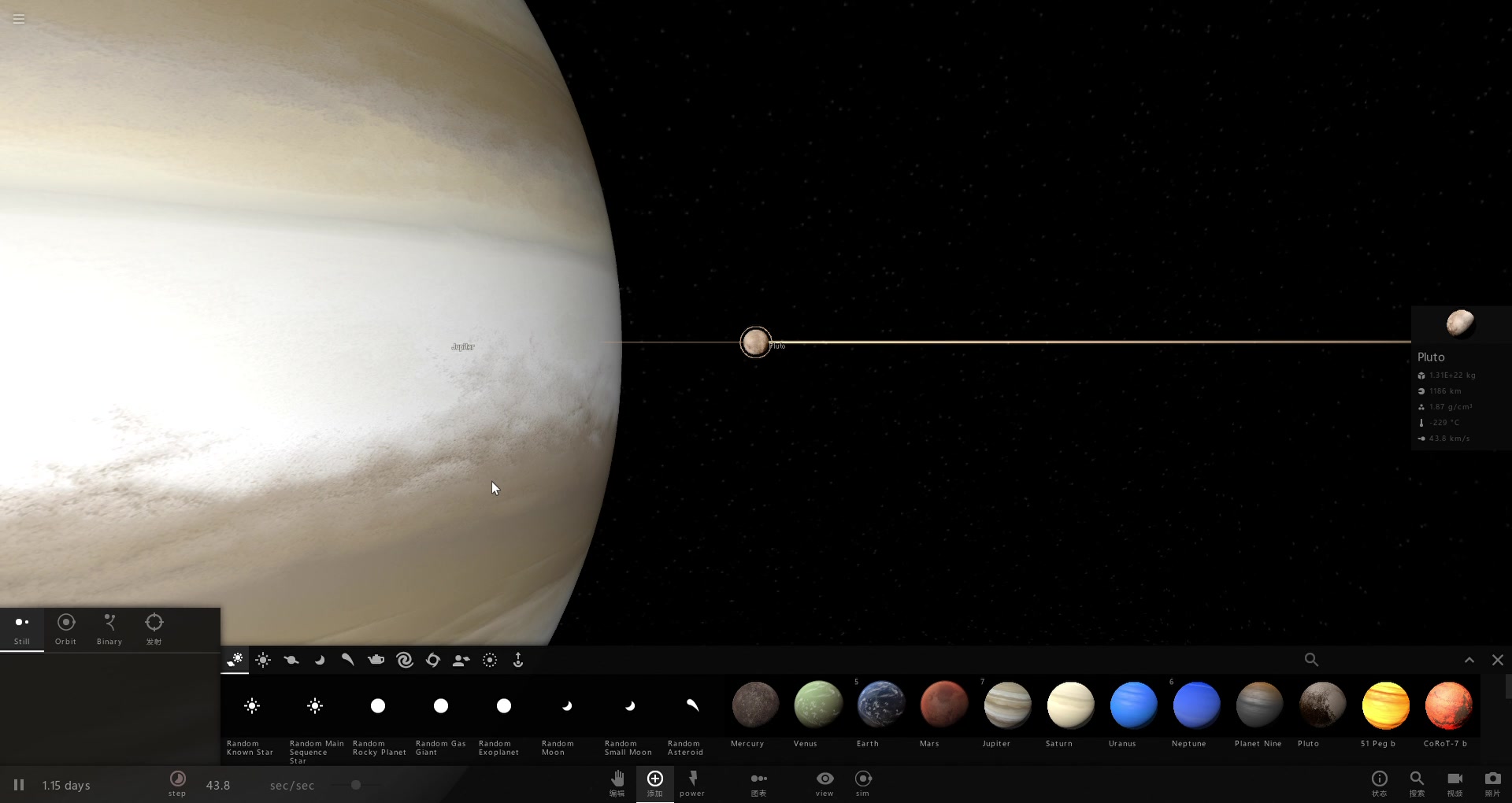Choose the Earth thumbnail
The width and height of the screenshot is (1512, 803).
tap(881, 705)
